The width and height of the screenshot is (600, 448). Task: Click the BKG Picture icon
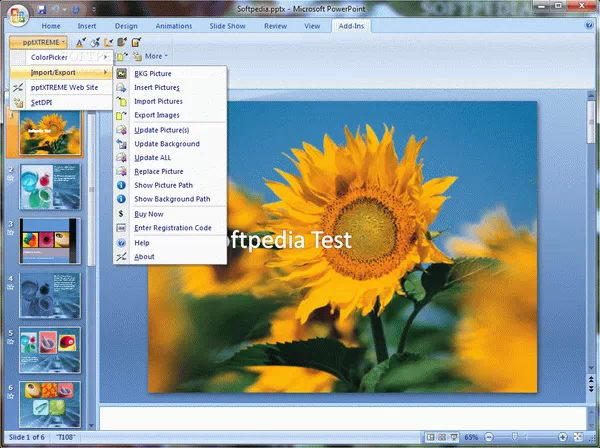tap(121, 73)
